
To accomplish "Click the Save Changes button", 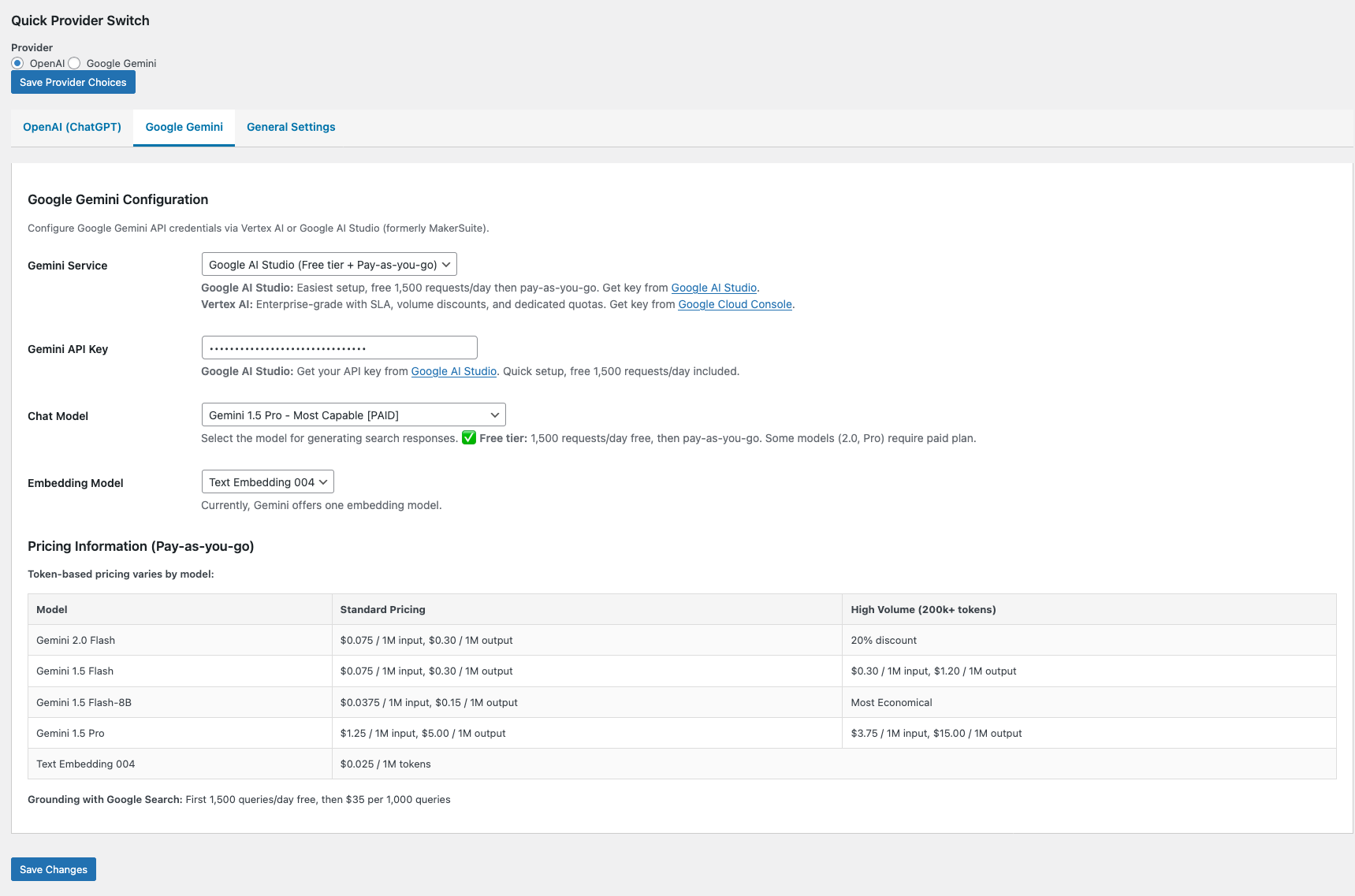I will 54,869.
